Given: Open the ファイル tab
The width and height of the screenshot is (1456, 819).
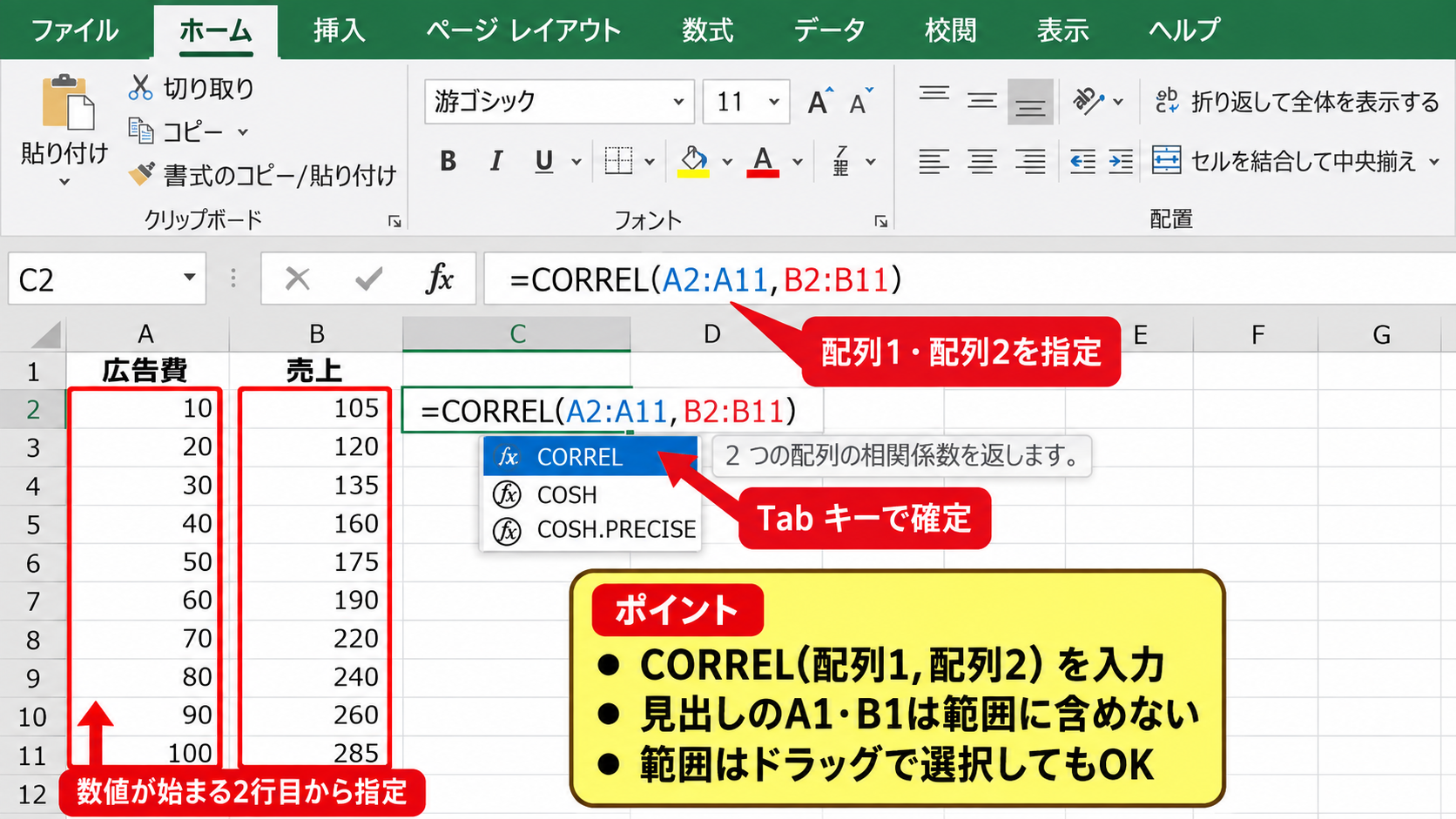Looking at the screenshot, I should tap(75, 30).
